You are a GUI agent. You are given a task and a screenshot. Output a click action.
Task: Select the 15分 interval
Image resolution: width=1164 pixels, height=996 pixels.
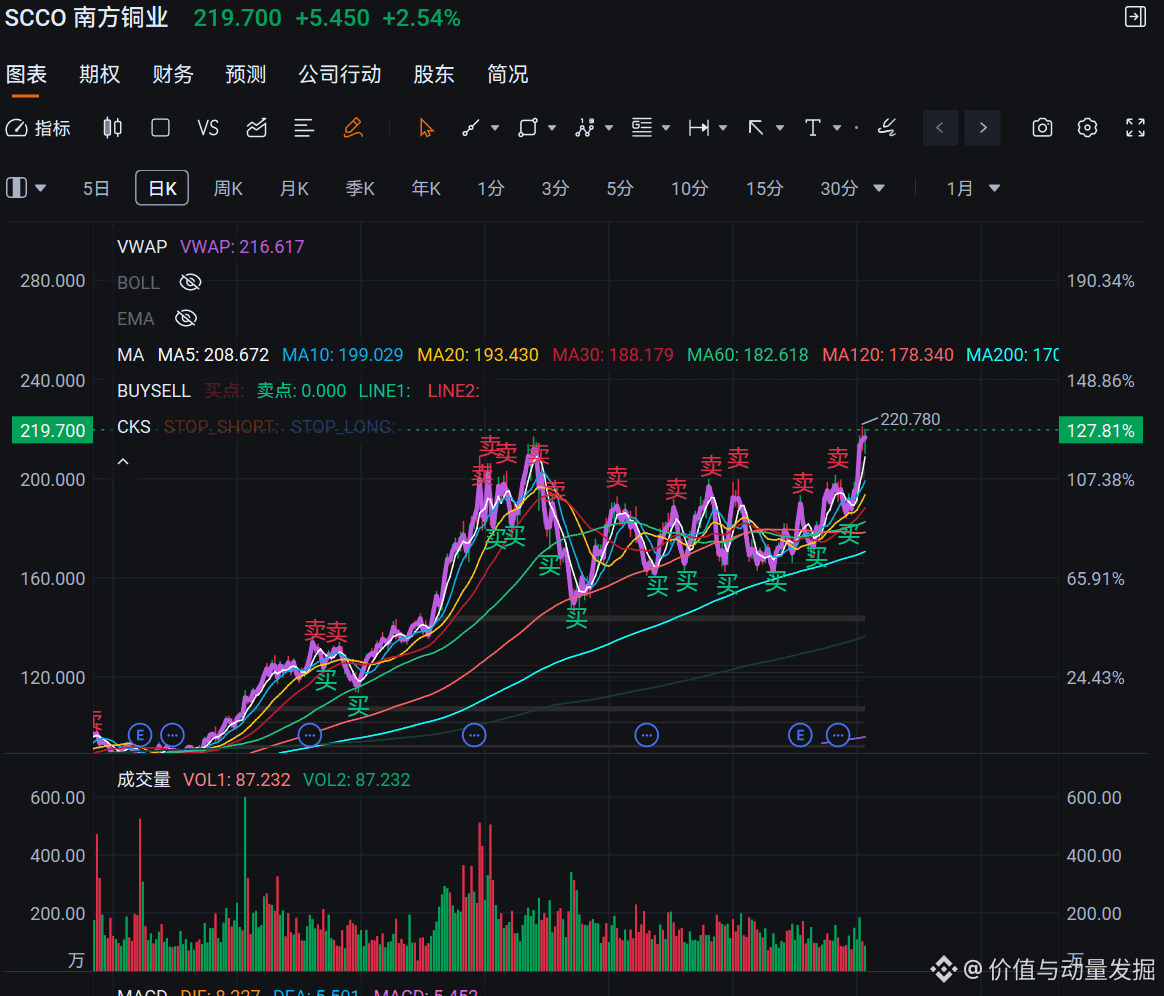(x=765, y=189)
